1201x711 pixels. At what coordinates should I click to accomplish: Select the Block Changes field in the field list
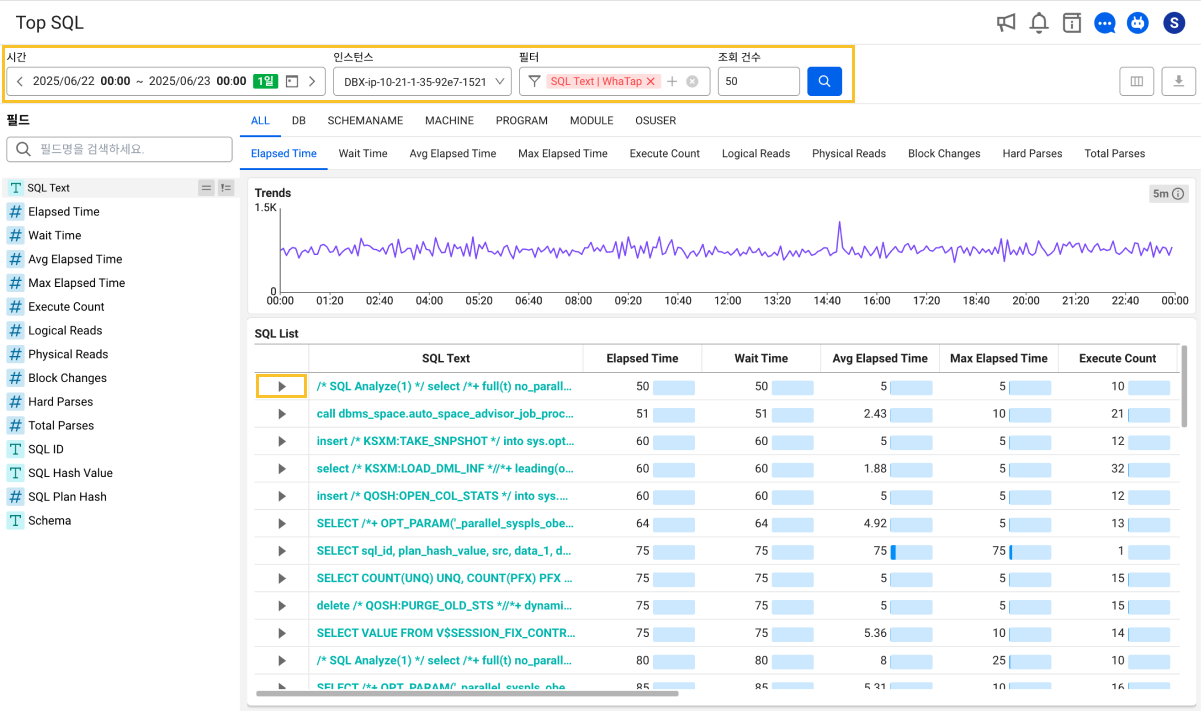click(68, 378)
